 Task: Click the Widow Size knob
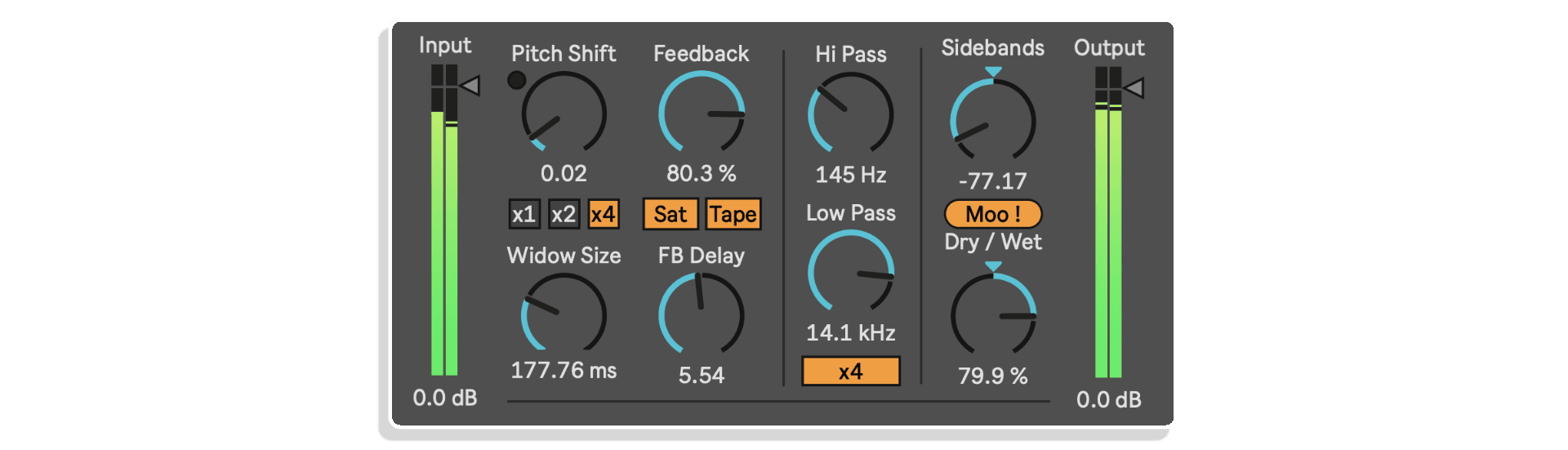click(x=563, y=314)
